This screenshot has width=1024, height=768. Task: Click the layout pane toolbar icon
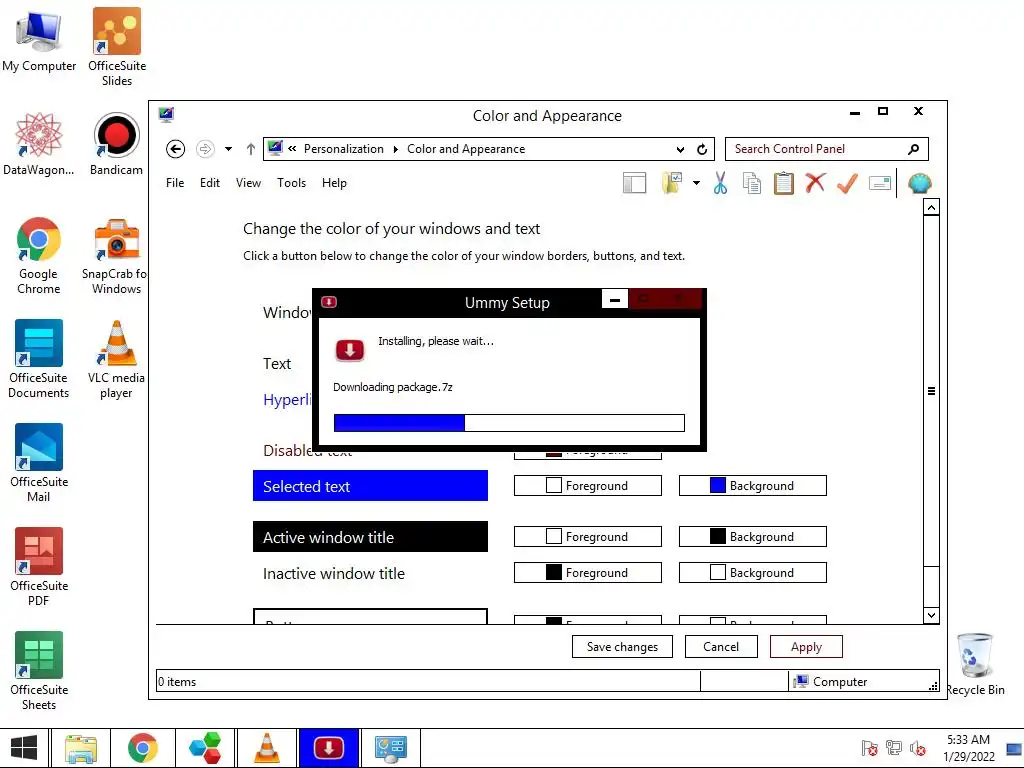point(634,183)
